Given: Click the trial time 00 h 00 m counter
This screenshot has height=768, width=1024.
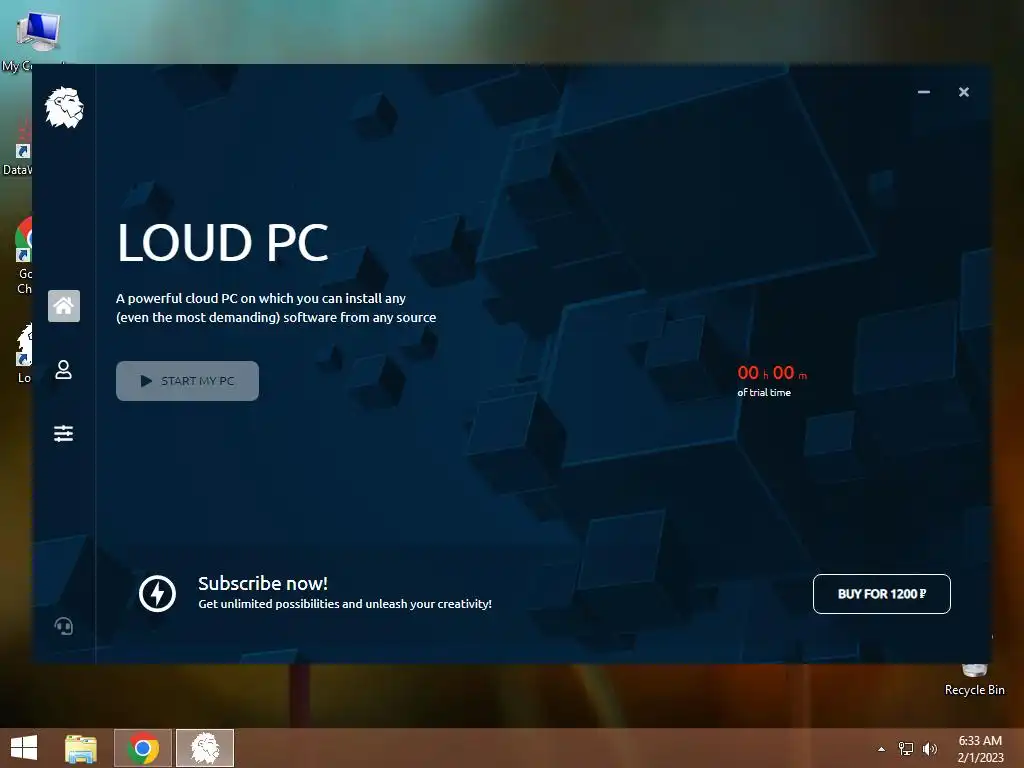Looking at the screenshot, I should pyautogui.click(x=772, y=373).
